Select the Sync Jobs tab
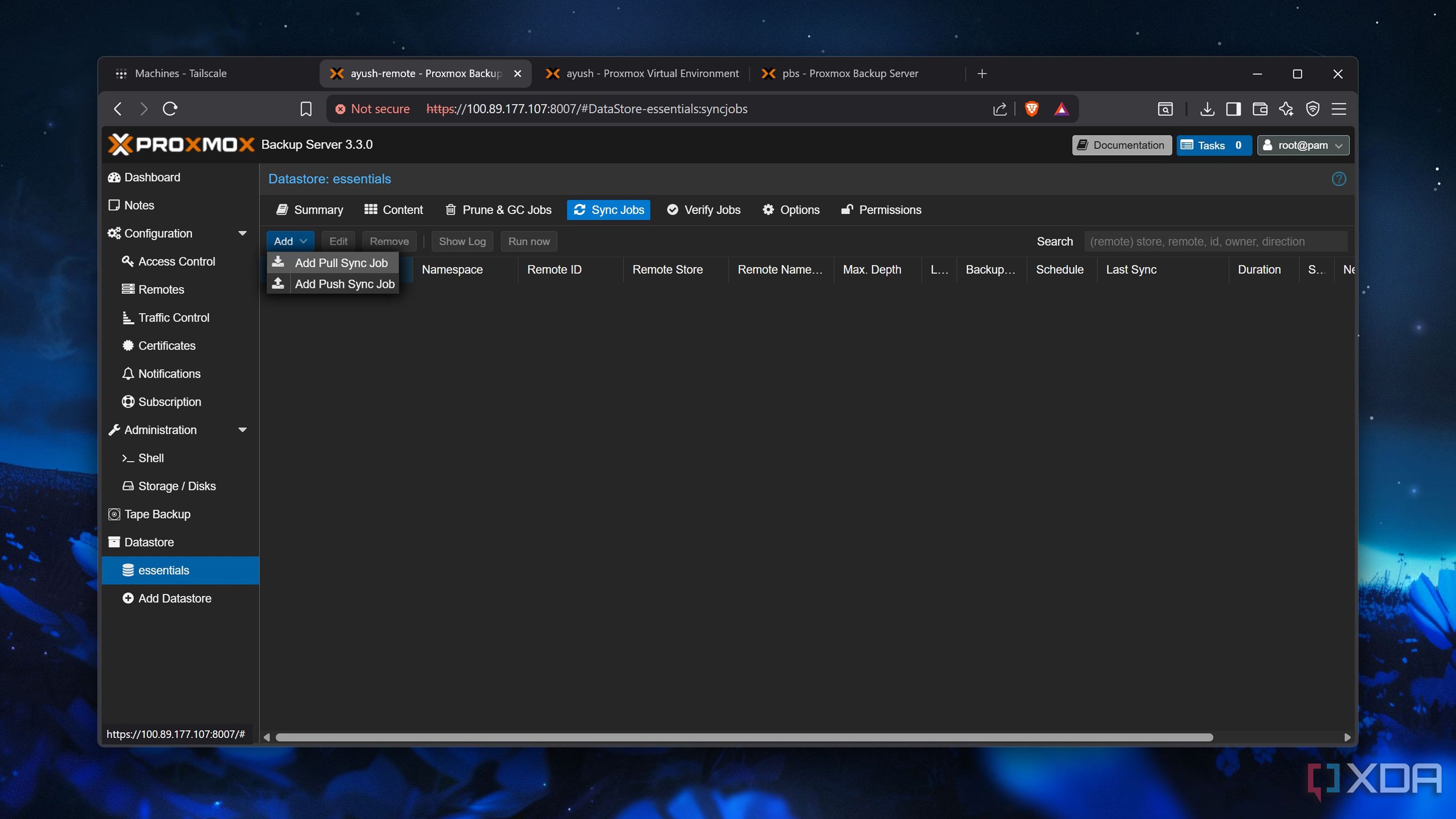1456x819 pixels. (x=609, y=210)
